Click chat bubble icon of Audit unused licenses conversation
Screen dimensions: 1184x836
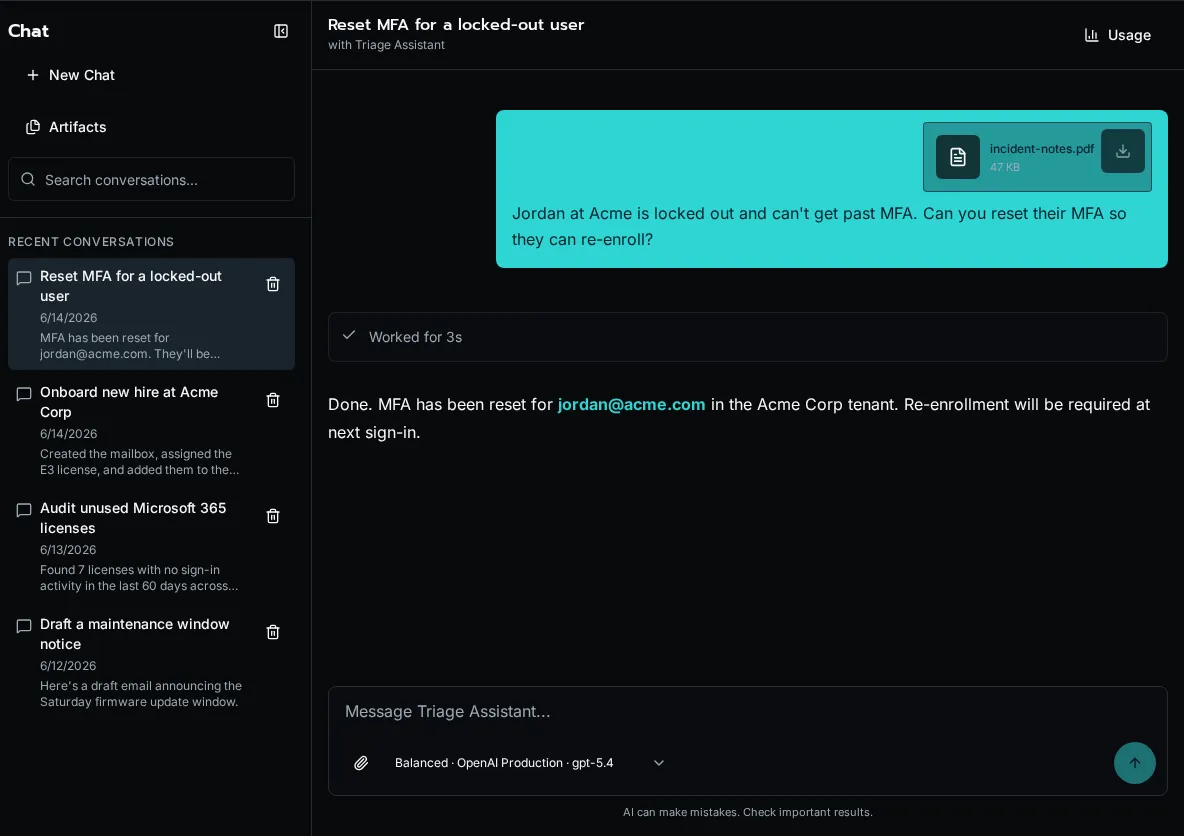tap(24, 510)
